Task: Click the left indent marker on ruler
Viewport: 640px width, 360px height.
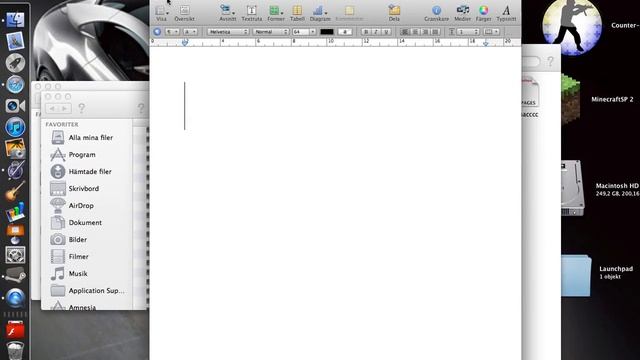Action: [x=185, y=42]
